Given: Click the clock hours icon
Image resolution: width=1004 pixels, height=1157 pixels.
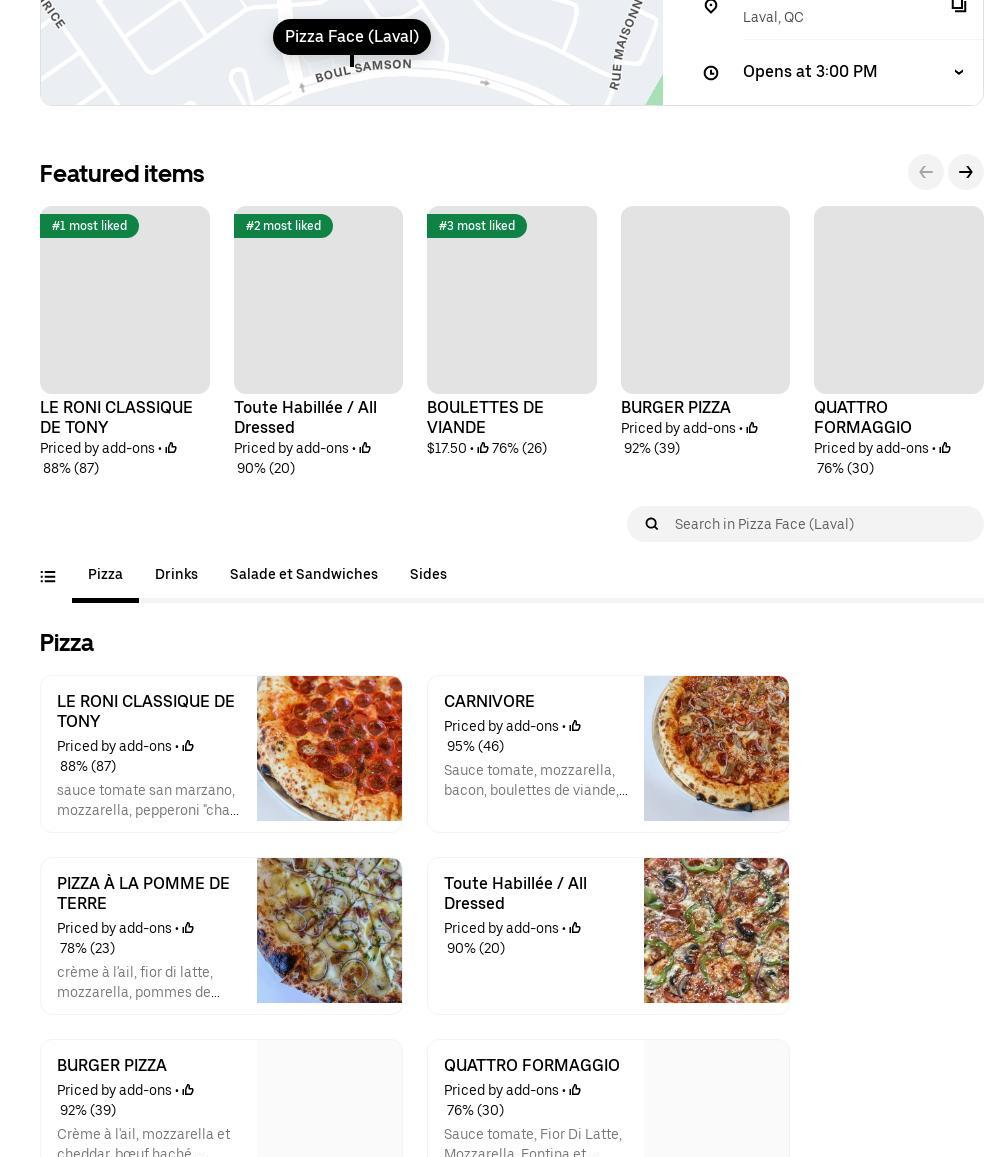Looking at the screenshot, I should 711,73.
